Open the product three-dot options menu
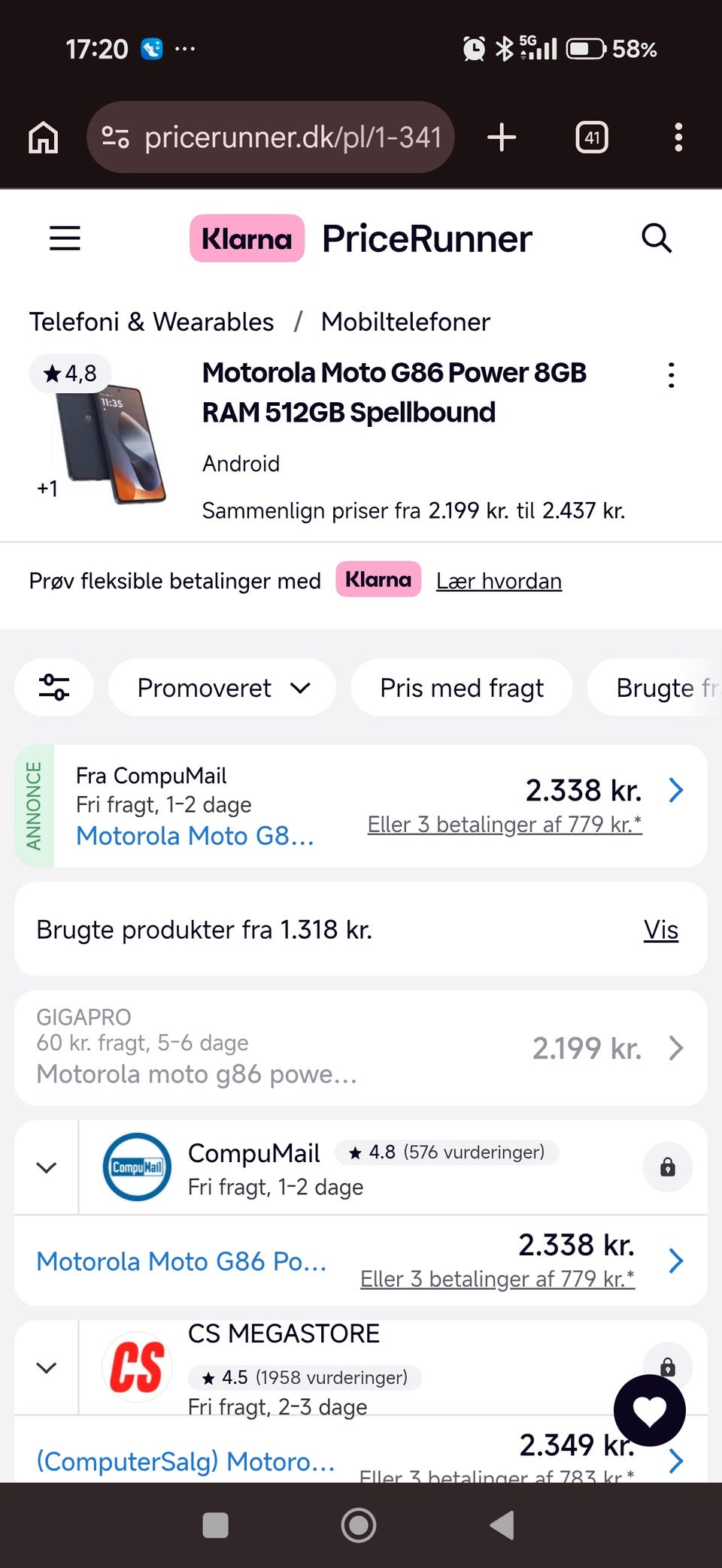This screenshot has height=1568, width=722. pyautogui.click(x=671, y=375)
